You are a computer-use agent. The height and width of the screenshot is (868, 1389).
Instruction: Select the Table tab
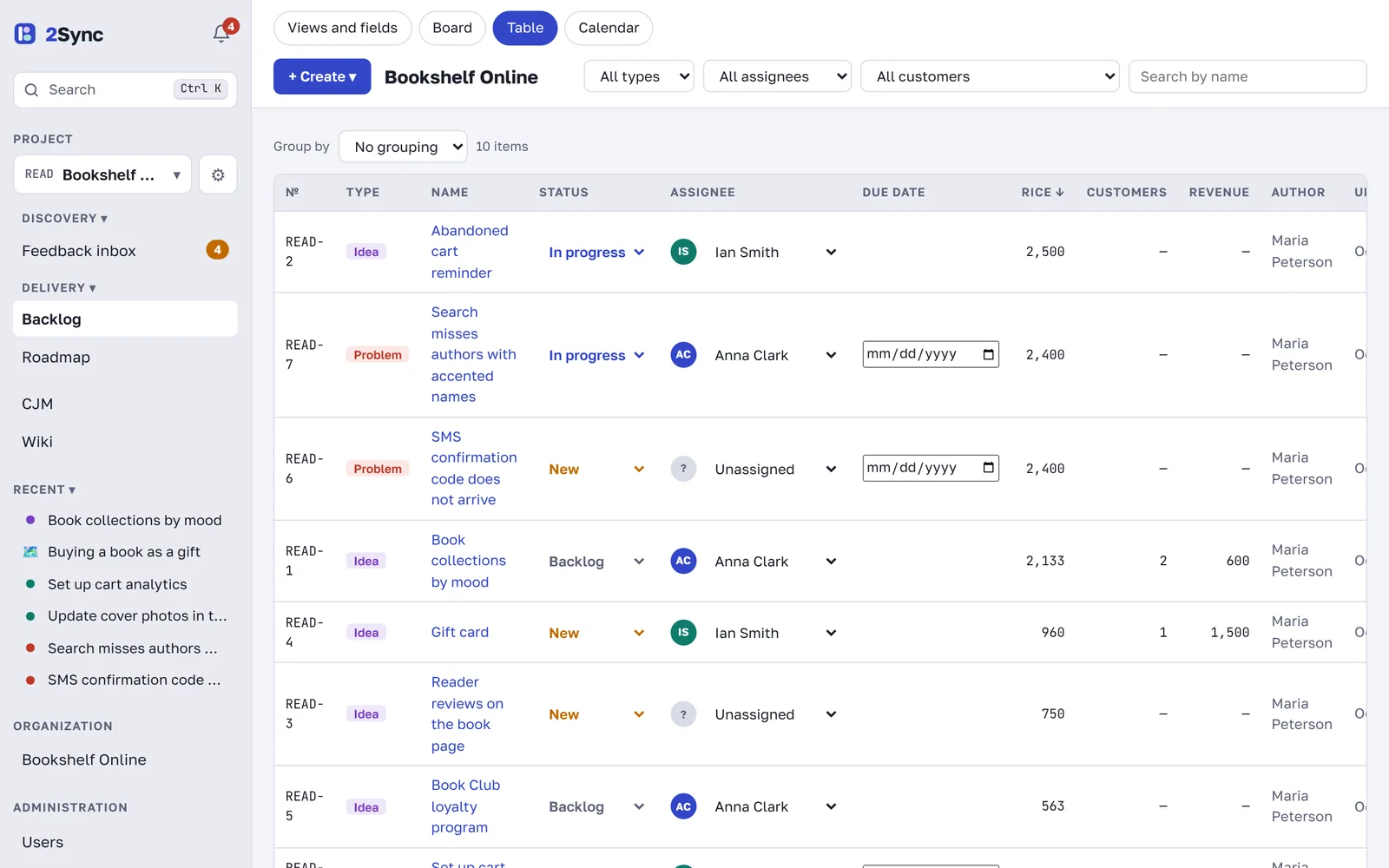coord(525,28)
